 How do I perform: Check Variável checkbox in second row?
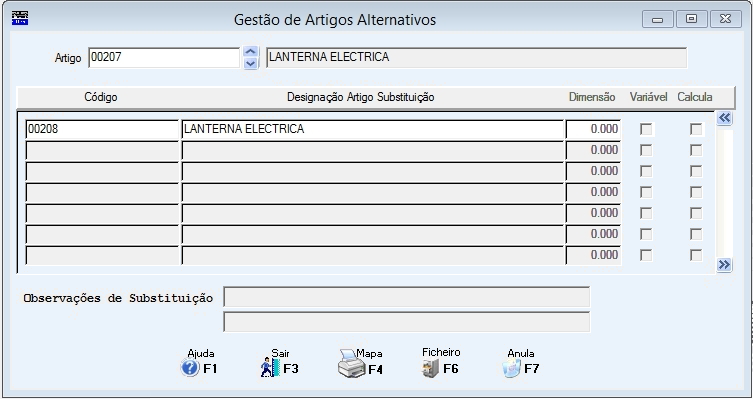646,150
